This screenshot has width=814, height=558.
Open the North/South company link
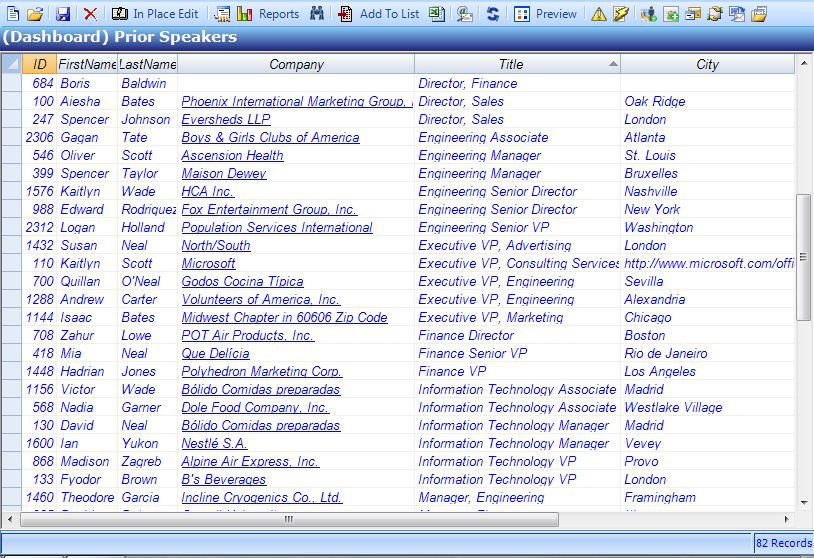pyautogui.click(x=216, y=246)
